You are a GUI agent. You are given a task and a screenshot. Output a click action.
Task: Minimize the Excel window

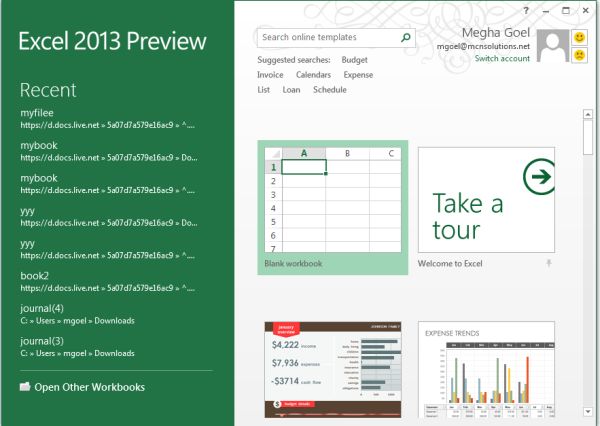pos(546,11)
